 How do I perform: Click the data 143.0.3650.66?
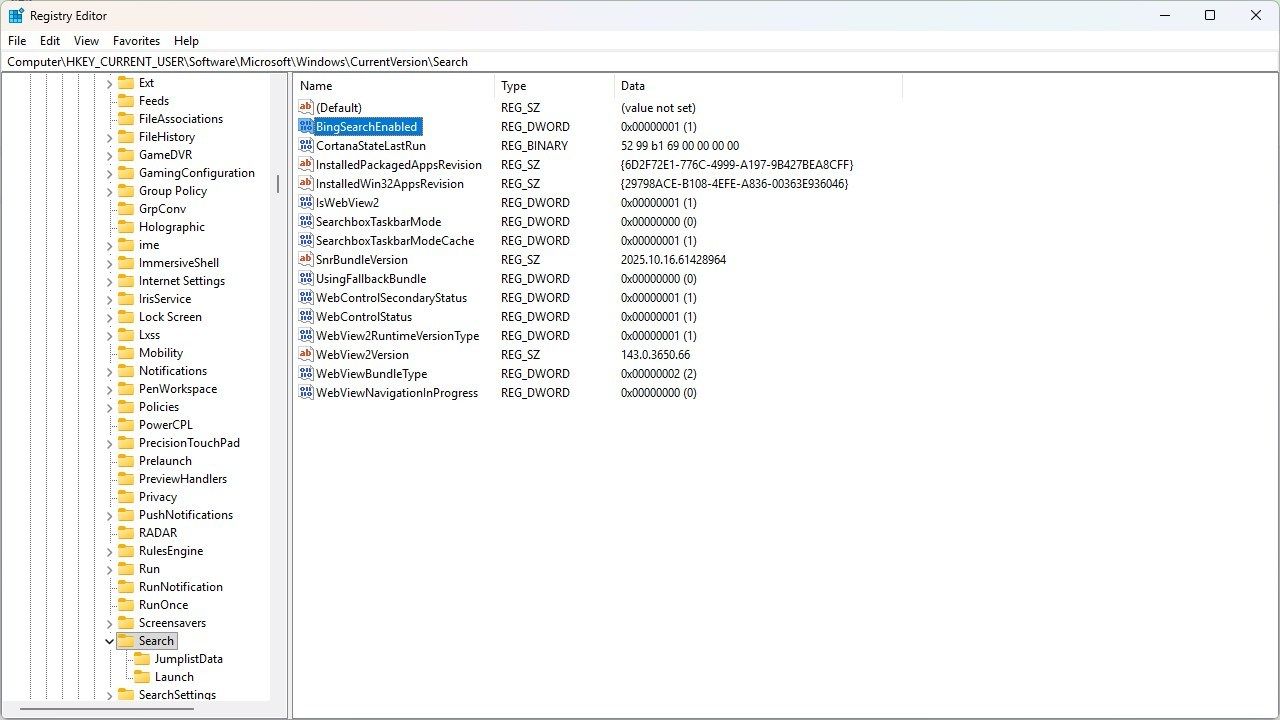[x=655, y=355]
